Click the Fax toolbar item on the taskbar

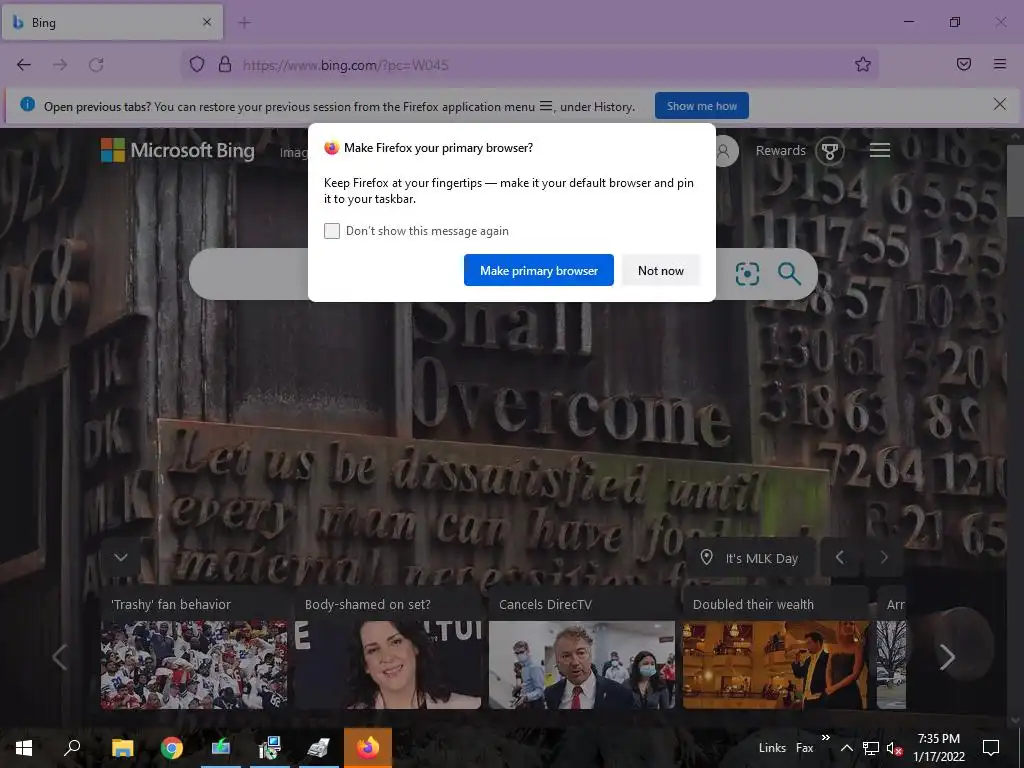pos(805,748)
